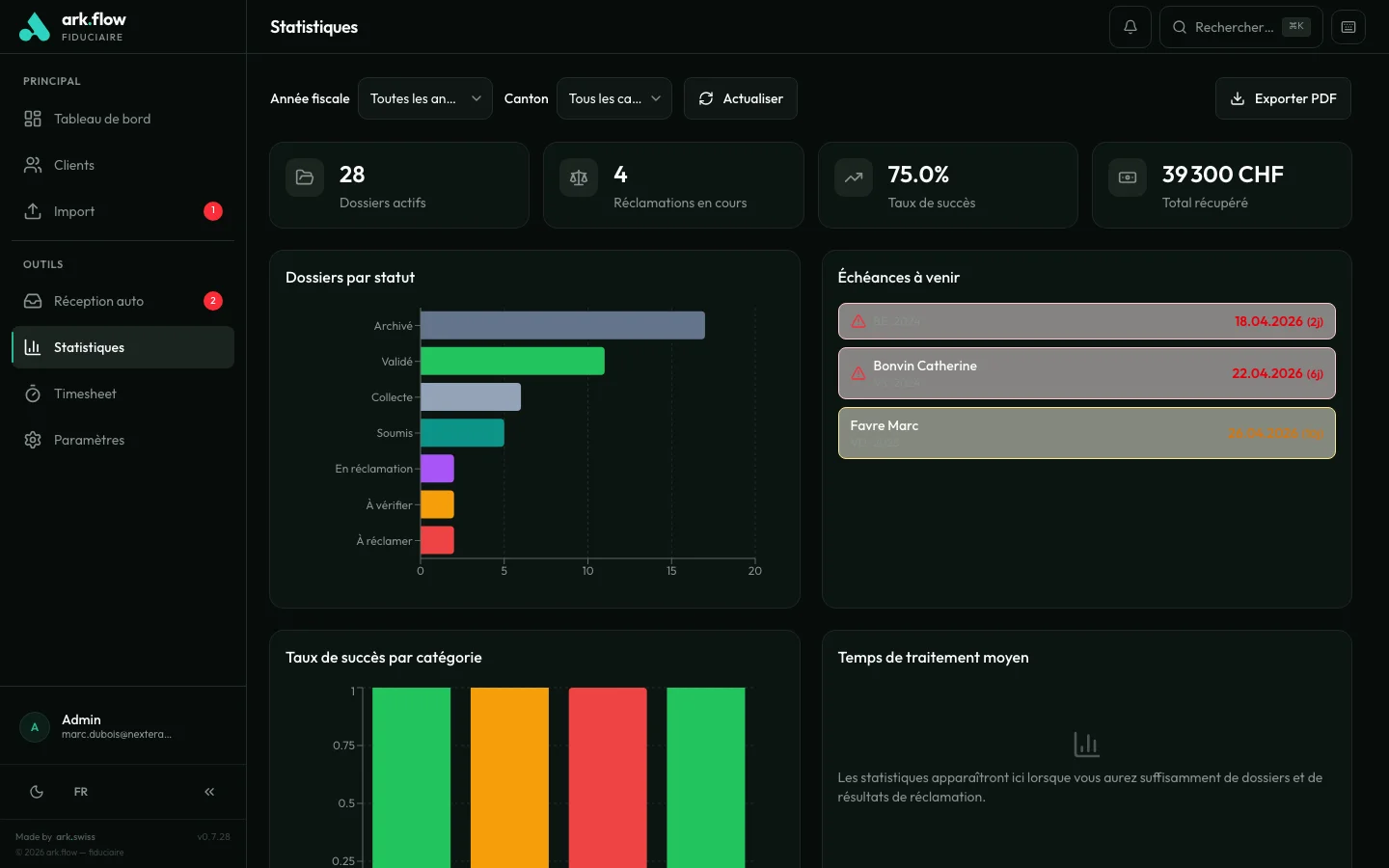Export the statistics with Exporter PDF
This screenshot has height=868, width=1389.
[1283, 98]
